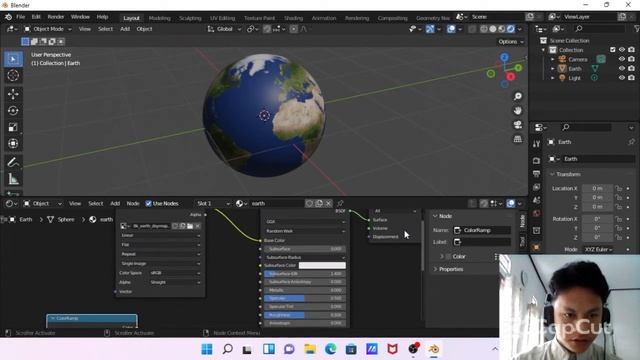Disable Earth in renders camera icon
The image size is (640, 360).
(x=631, y=69)
